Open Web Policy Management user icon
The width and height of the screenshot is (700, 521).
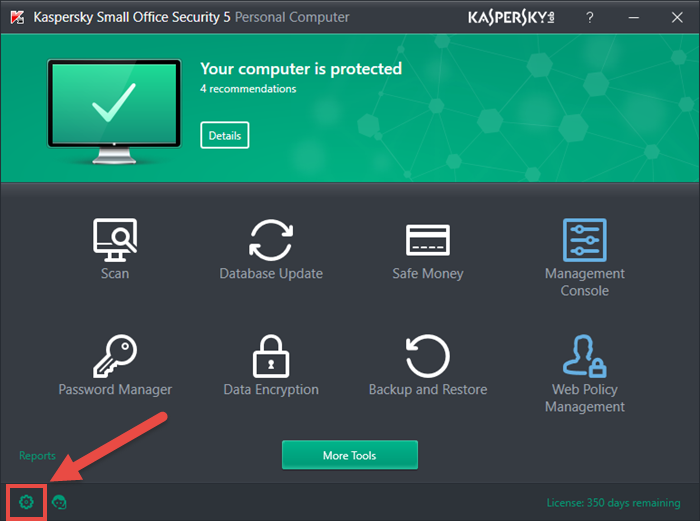click(x=584, y=356)
